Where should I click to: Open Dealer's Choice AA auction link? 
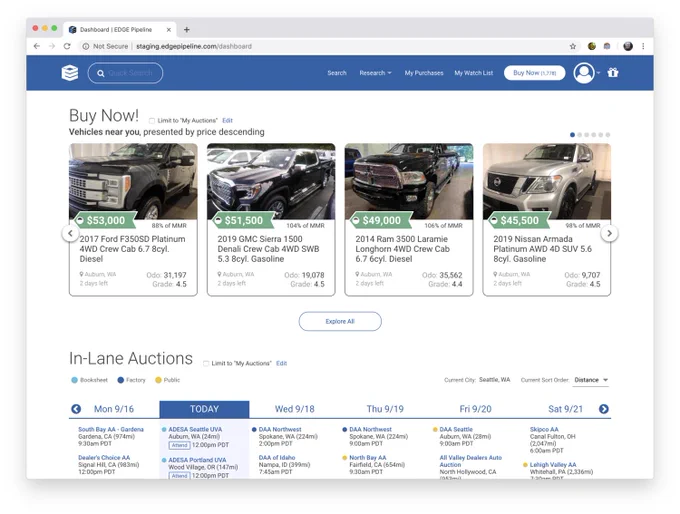(x=104, y=458)
